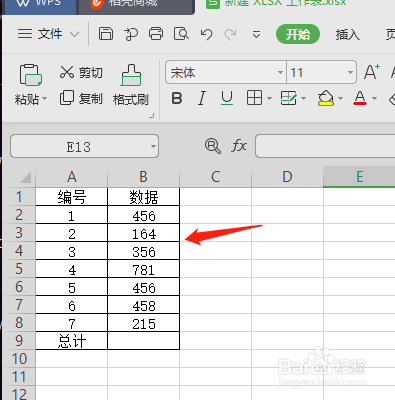
Task: Increase font size with A+ icon
Action: coord(372,72)
